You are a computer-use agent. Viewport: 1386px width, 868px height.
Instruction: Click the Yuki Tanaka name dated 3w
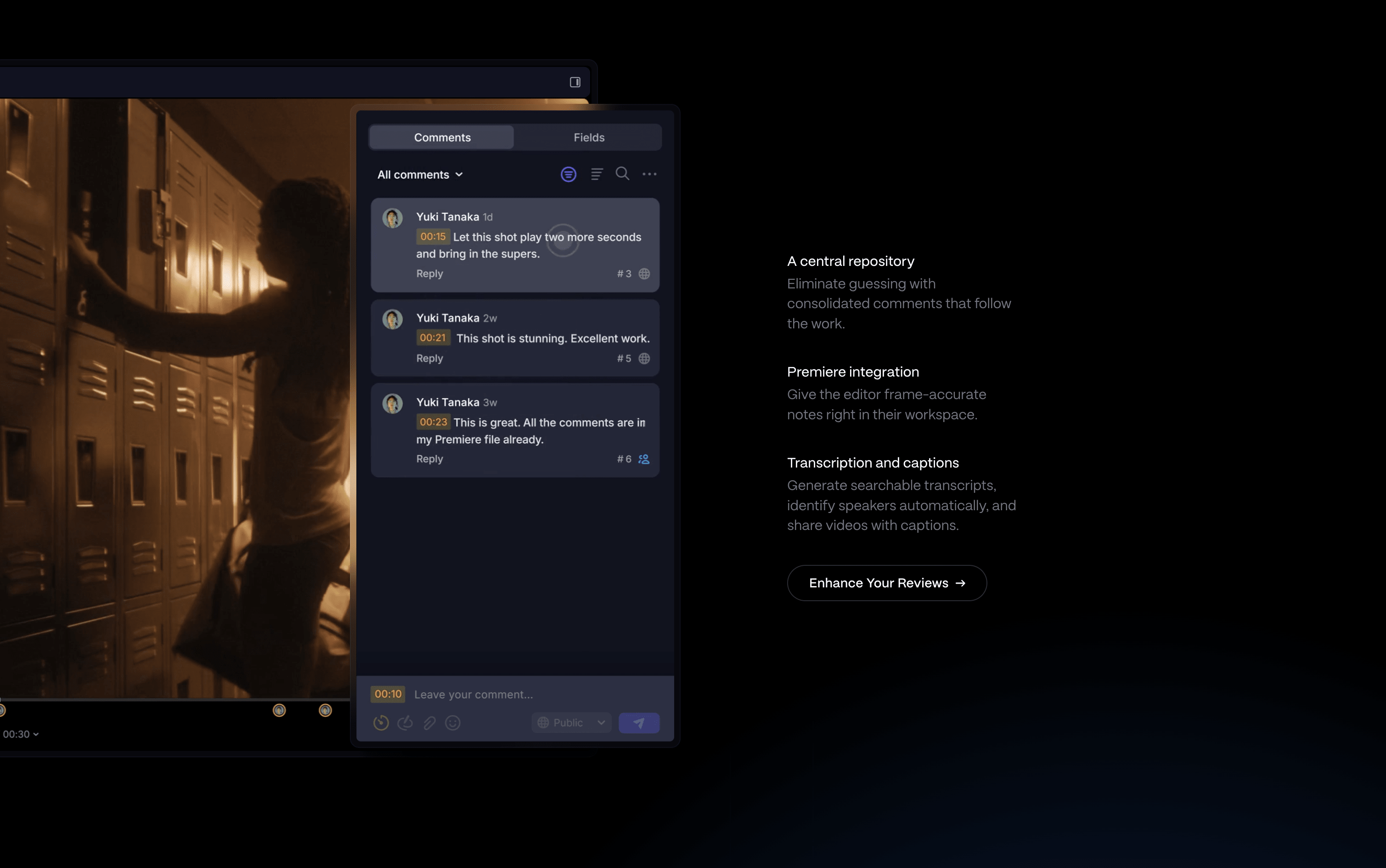(447, 402)
